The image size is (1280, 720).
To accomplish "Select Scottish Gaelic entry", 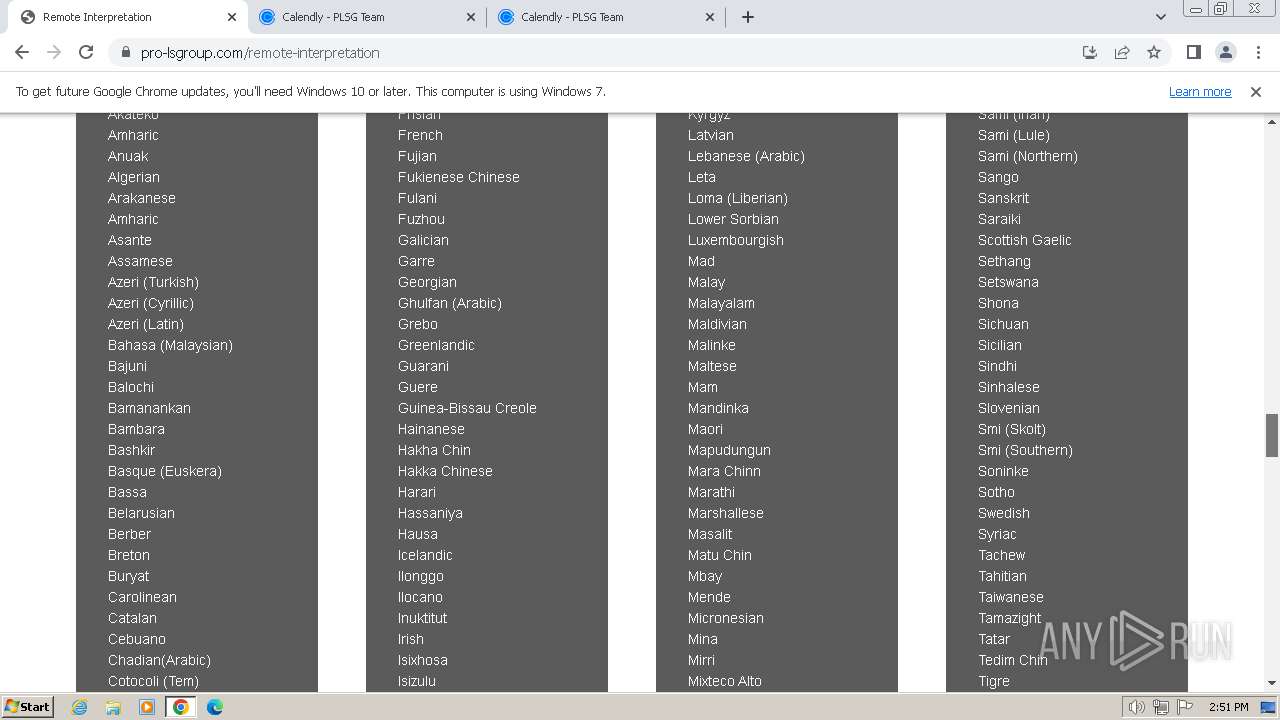I will [1025, 240].
